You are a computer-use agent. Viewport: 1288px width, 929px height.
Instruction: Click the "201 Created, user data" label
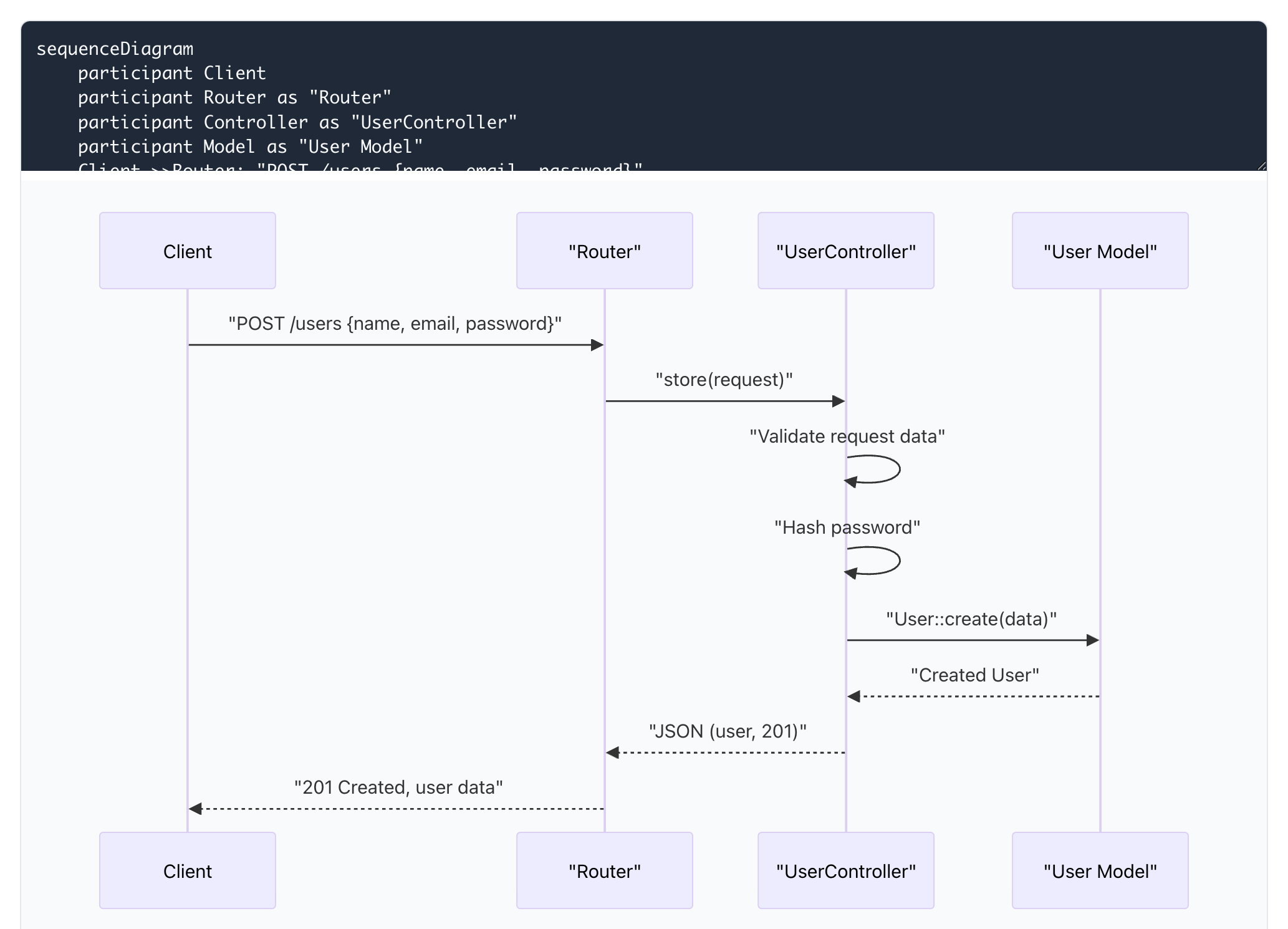click(x=398, y=787)
